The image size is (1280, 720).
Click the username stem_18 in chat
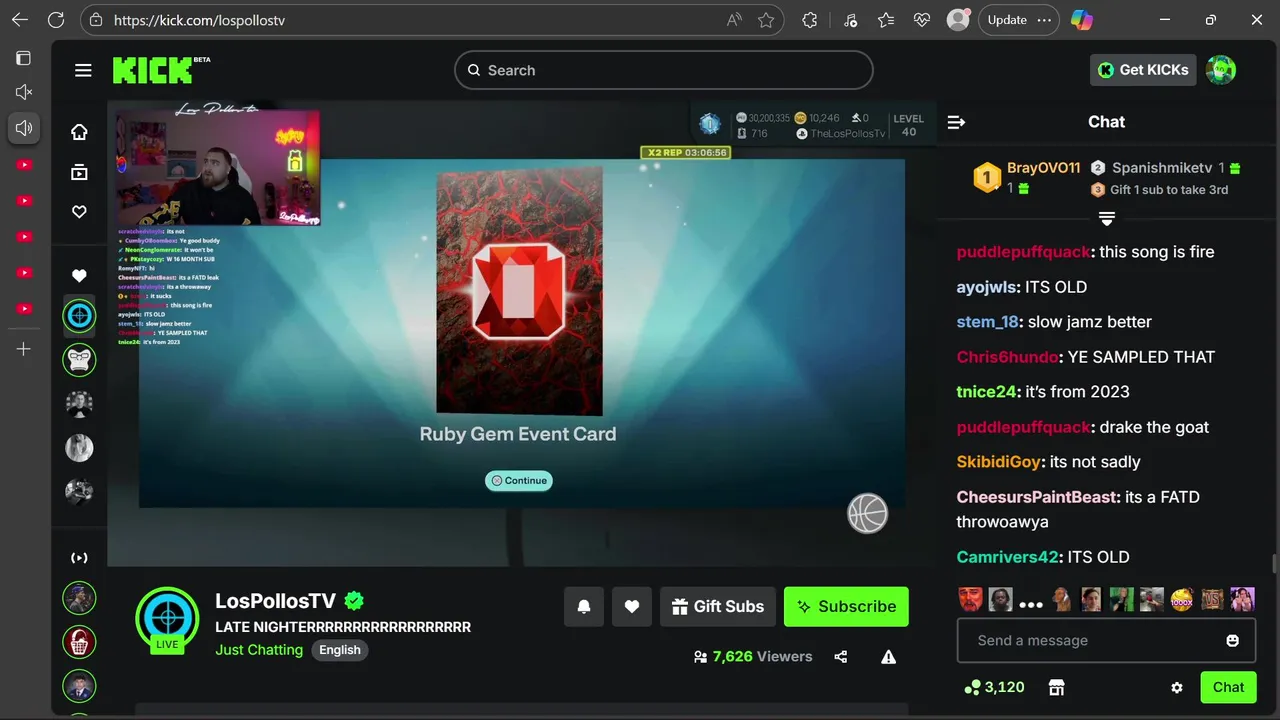pos(987,322)
